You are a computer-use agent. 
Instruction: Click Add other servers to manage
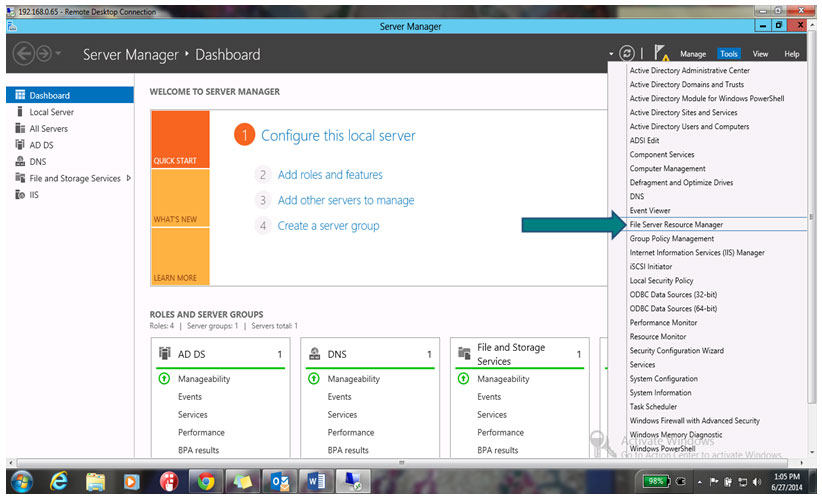pos(346,200)
